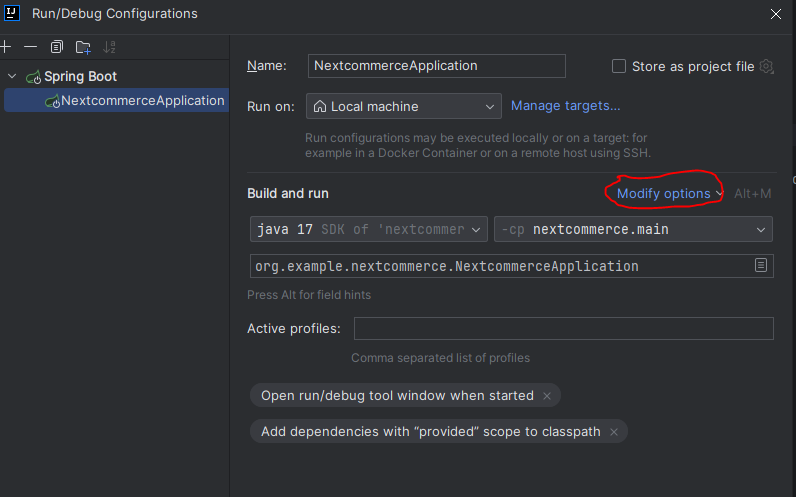Remove the 'Open run/debug tool window' option chip
This screenshot has width=796, height=497.
coord(547,396)
